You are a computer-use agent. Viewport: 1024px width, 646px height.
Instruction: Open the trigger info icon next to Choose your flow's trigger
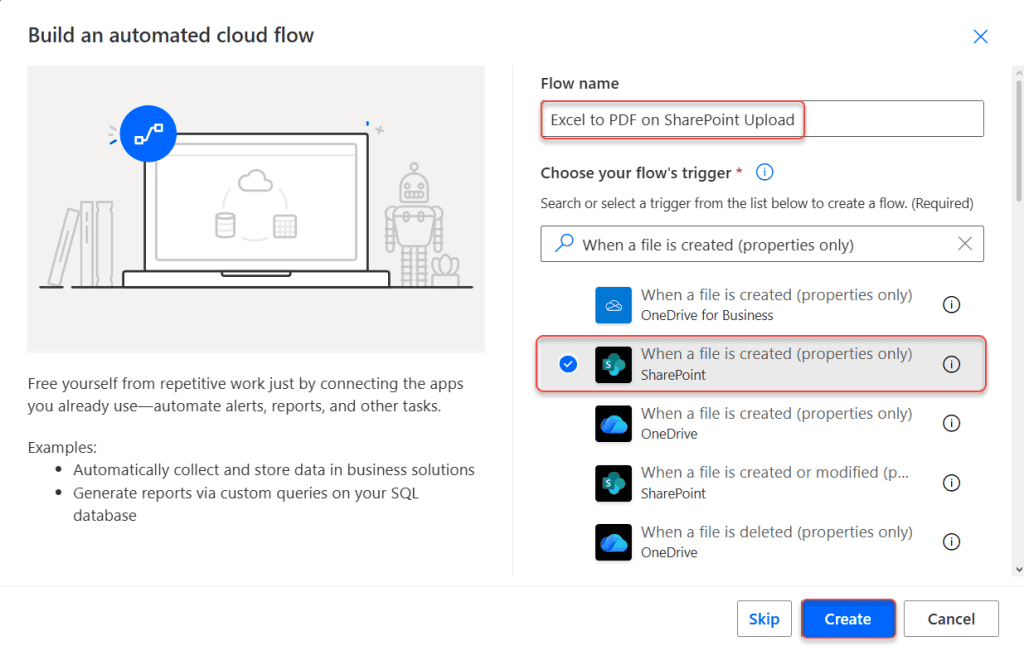tap(764, 172)
